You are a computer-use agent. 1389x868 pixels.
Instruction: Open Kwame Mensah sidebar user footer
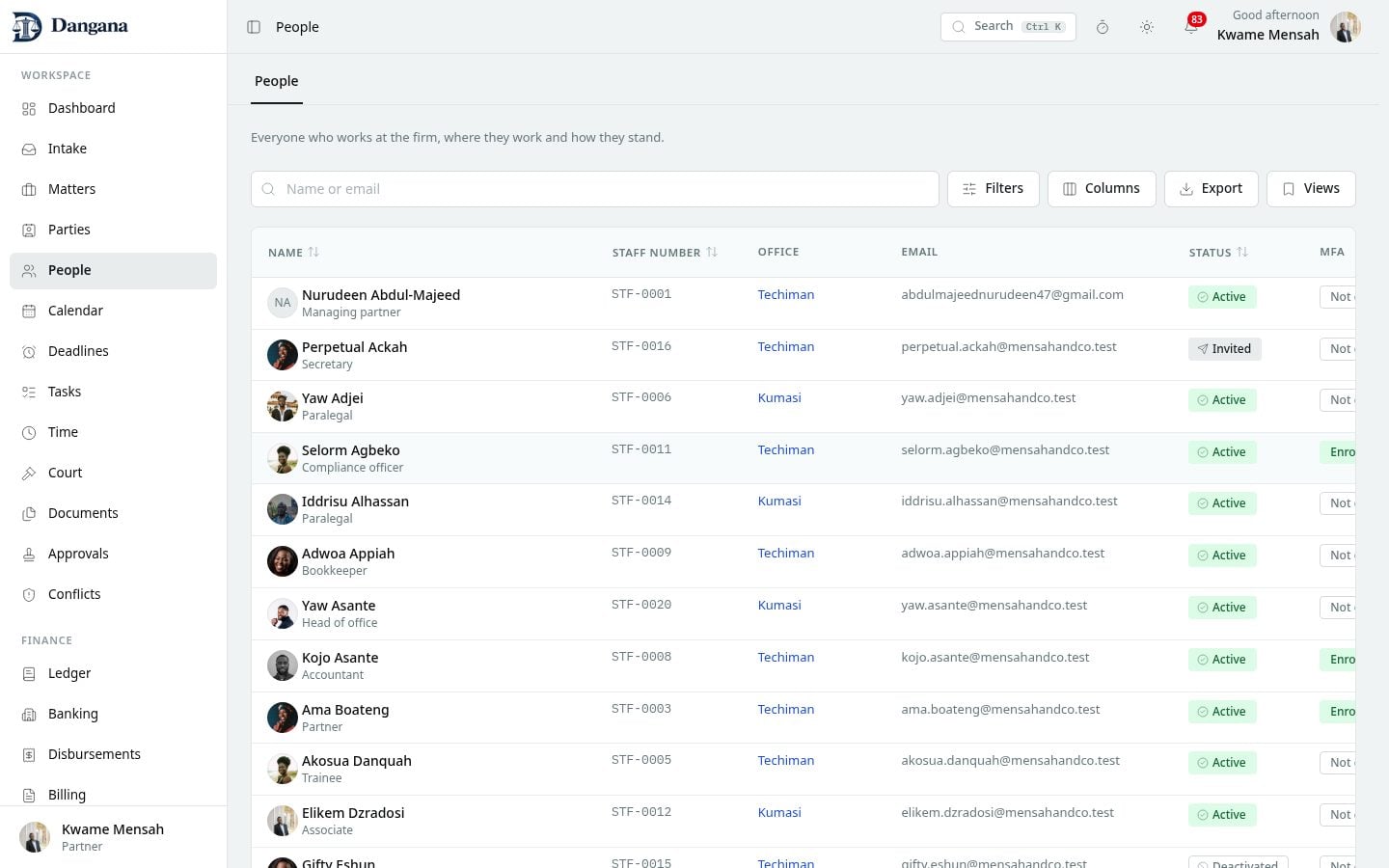(x=113, y=837)
